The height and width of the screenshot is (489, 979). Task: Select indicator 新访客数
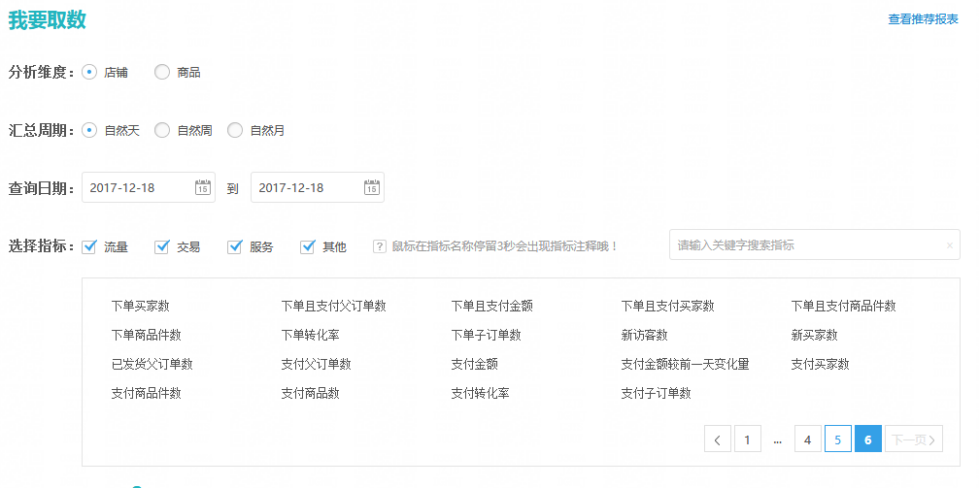pyautogui.click(x=644, y=335)
